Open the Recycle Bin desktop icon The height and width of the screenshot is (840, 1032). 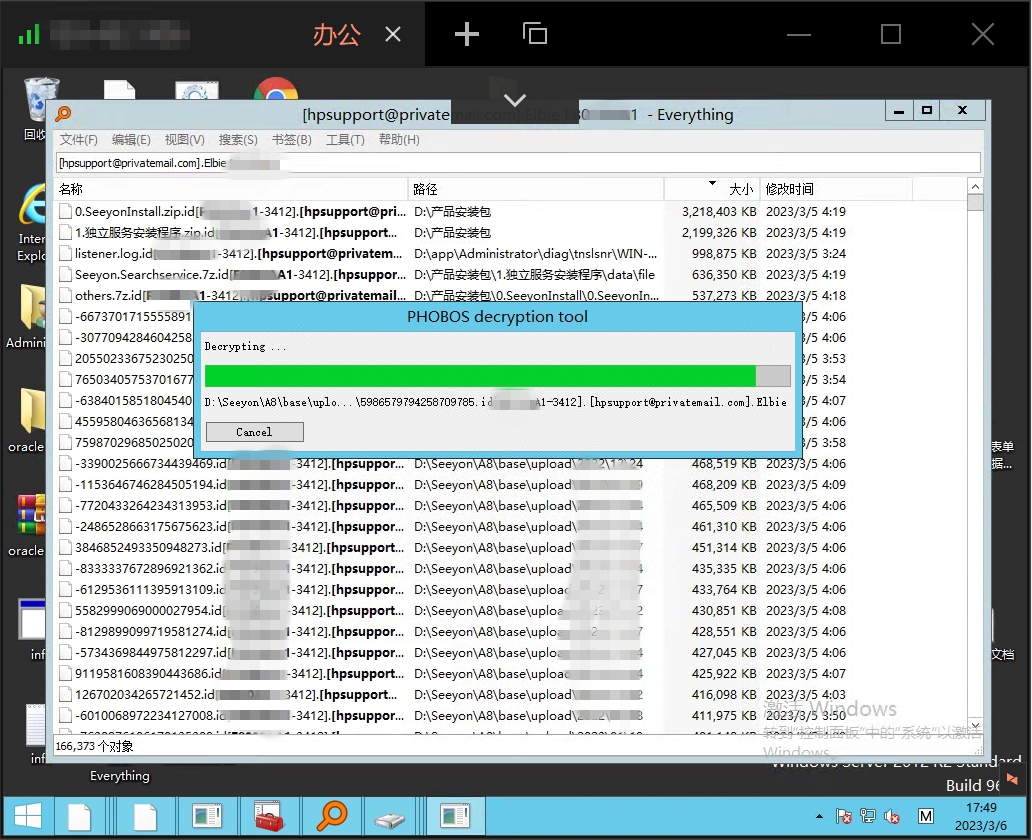point(38,109)
